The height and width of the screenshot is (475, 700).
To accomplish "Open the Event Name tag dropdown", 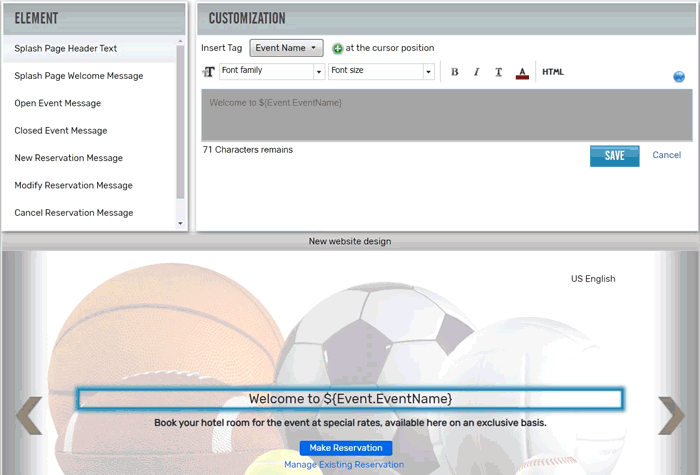I will point(286,48).
